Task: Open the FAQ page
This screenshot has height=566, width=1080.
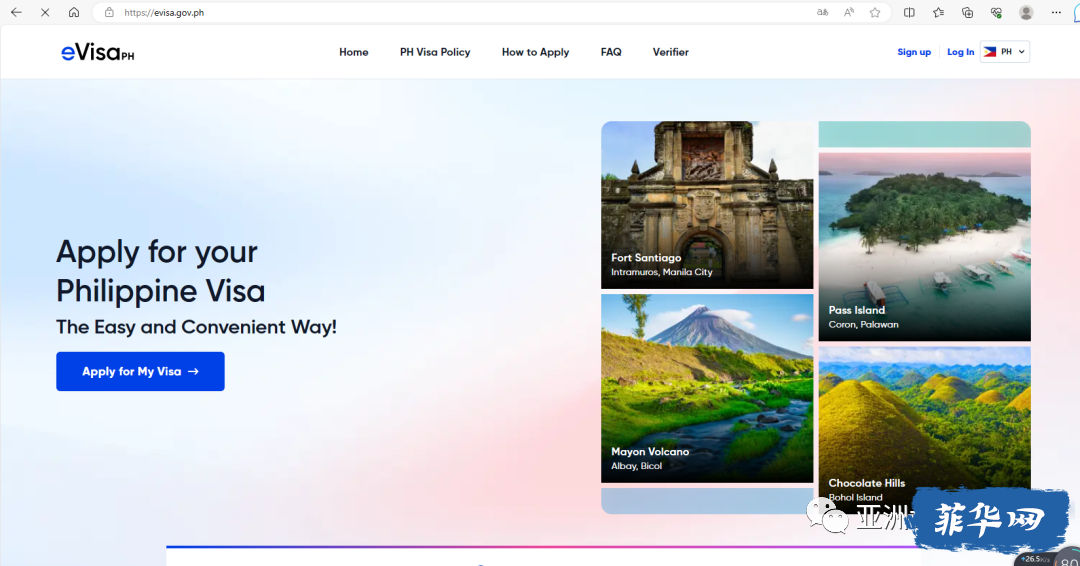Action: (611, 52)
